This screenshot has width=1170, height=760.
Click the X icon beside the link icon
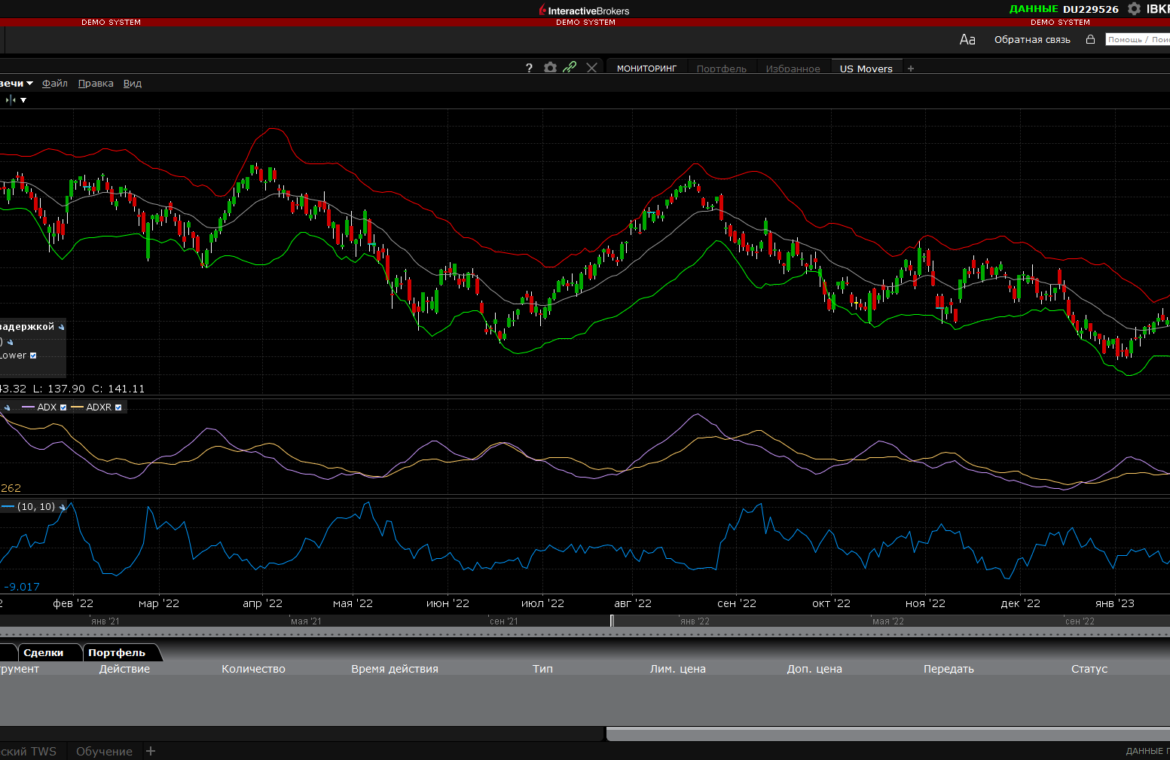592,68
